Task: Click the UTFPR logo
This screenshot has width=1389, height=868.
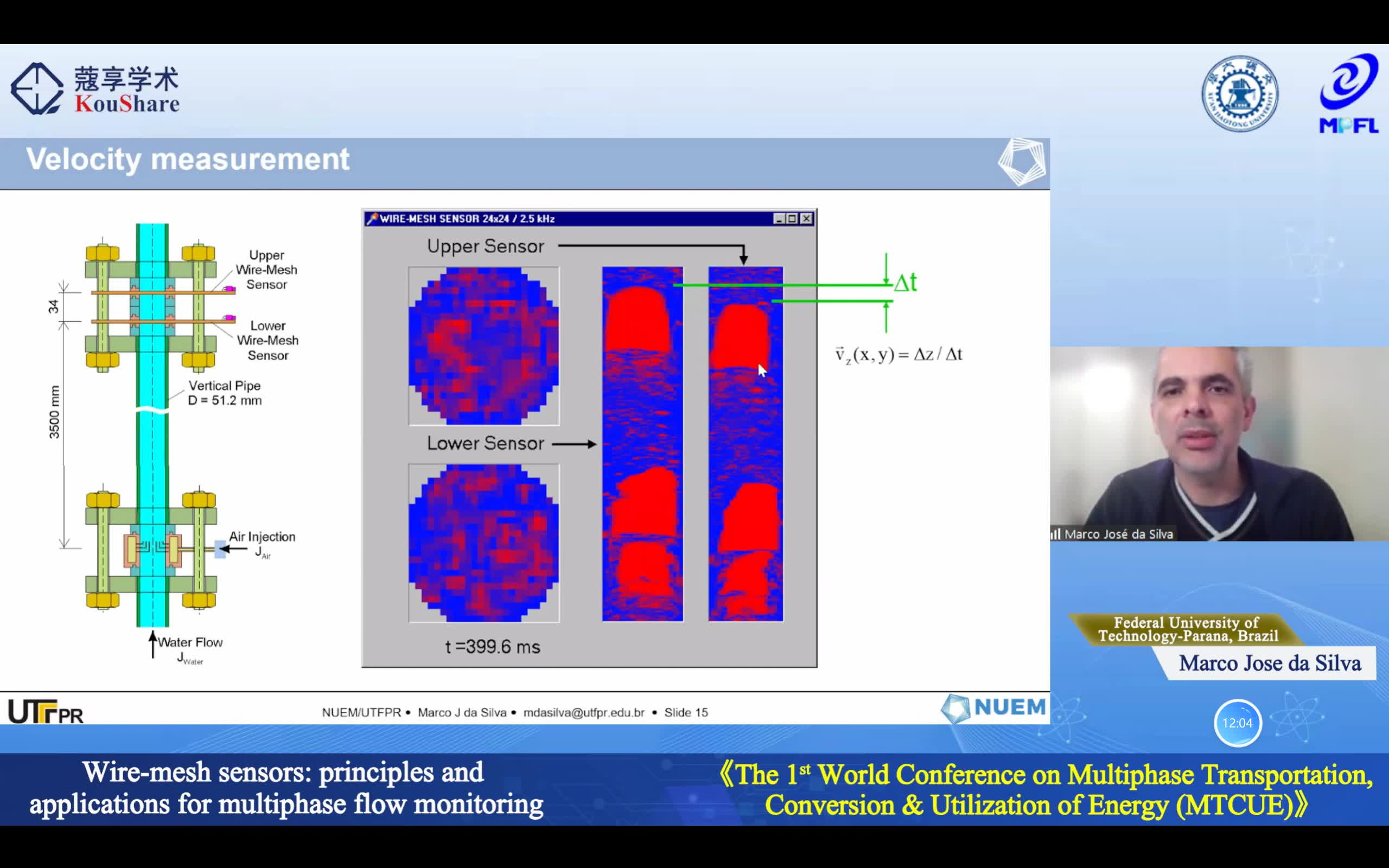Action: (46, 712)
